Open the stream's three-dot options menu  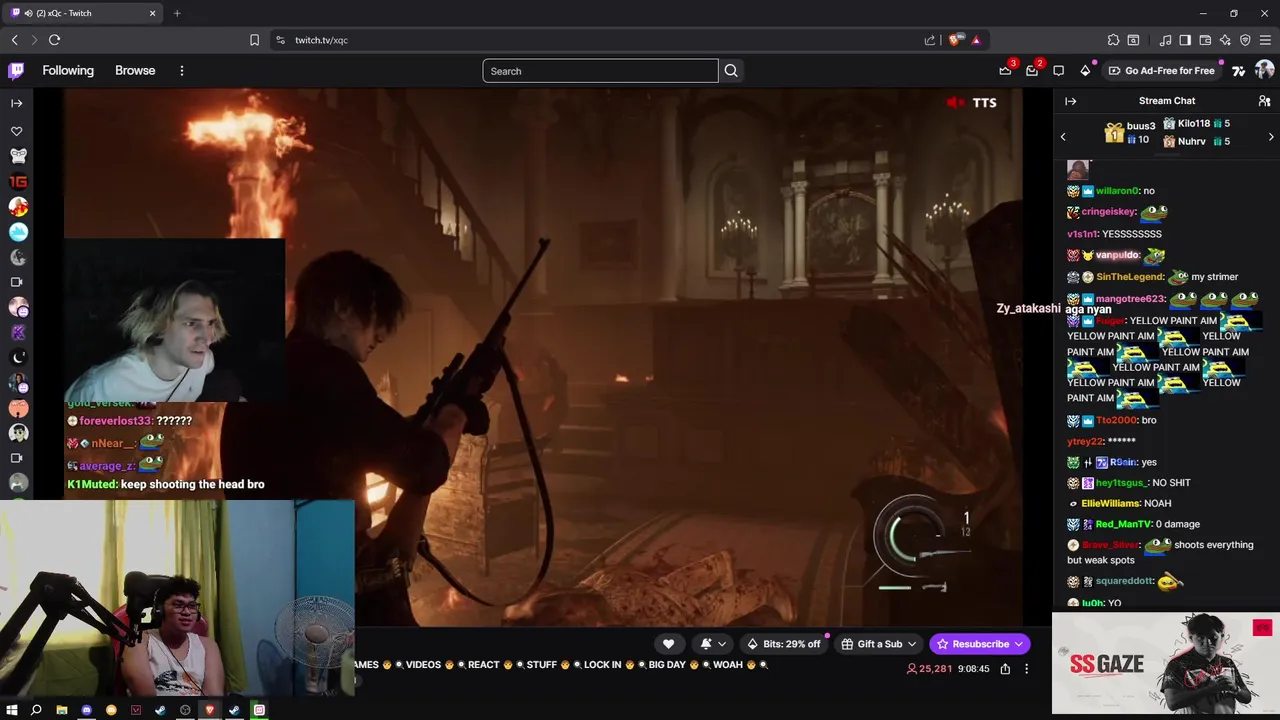tap(1026, 669)
